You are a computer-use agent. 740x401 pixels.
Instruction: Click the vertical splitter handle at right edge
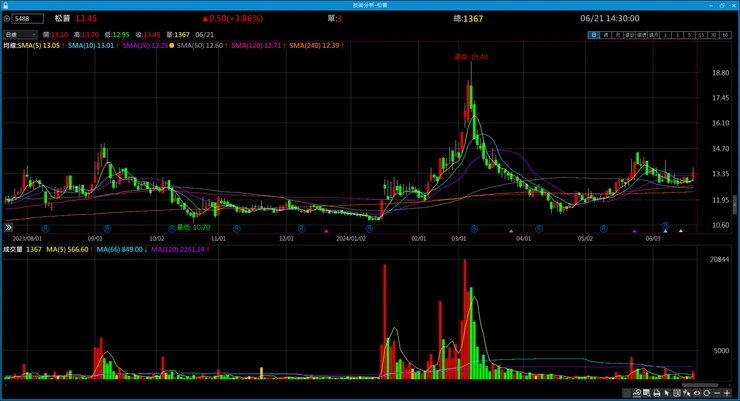point(734,204)
